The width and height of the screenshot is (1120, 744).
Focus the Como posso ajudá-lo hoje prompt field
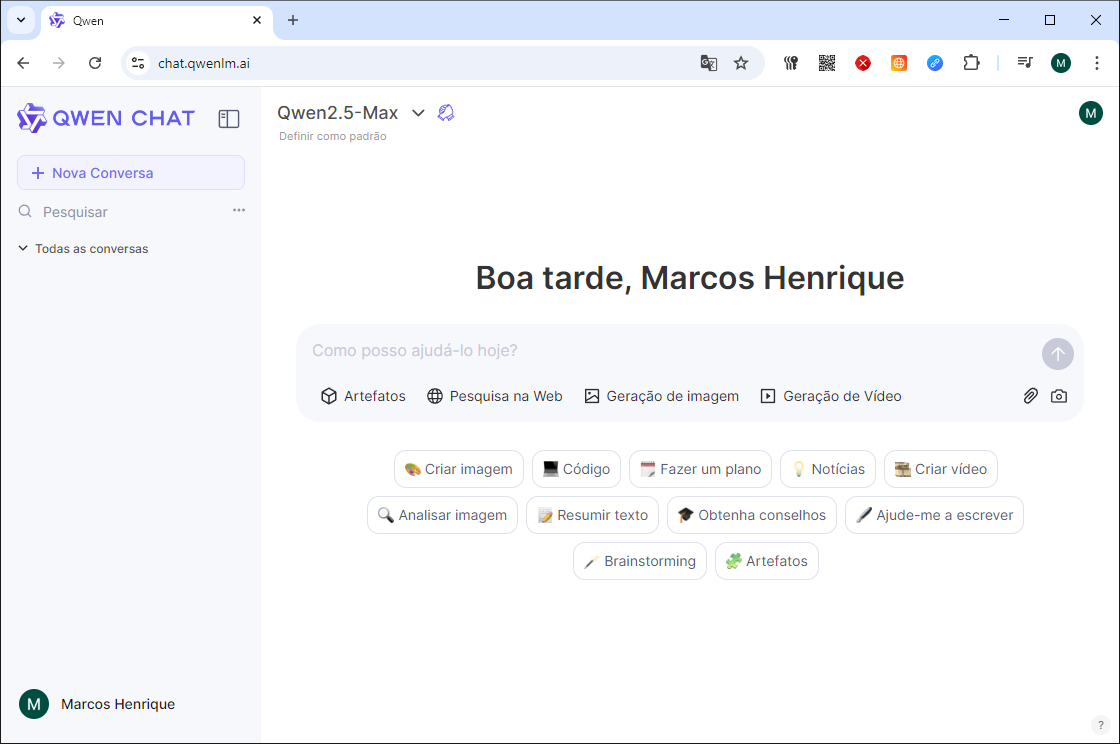pyautogui.click(x=671, y=351)
